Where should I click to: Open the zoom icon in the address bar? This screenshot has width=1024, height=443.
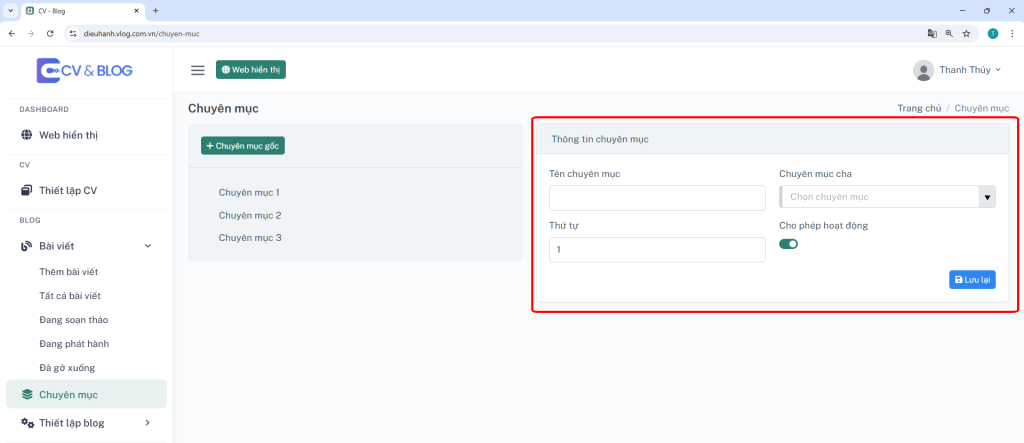pos(949,33)
